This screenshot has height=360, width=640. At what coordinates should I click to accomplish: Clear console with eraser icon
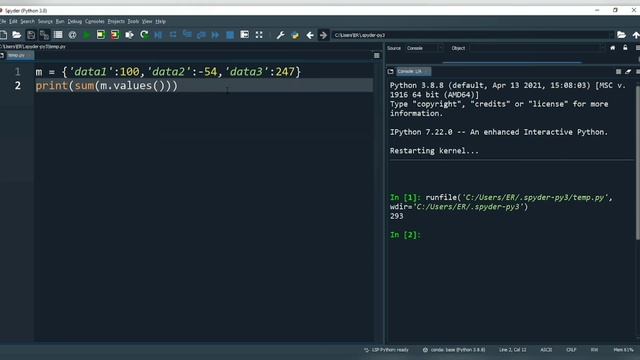[x=628, y=71]
